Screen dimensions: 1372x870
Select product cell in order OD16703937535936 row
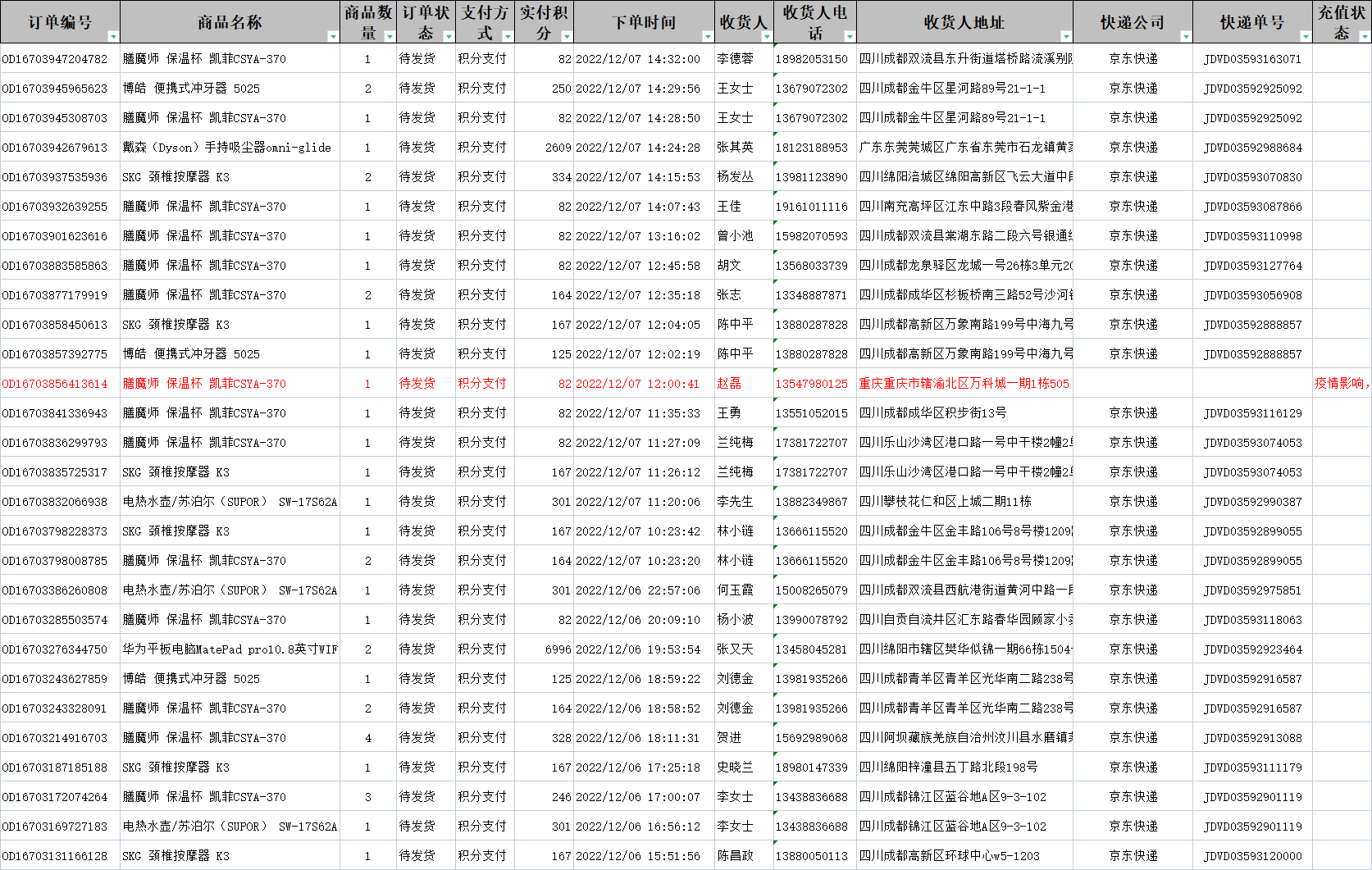[x=230, y=177]
